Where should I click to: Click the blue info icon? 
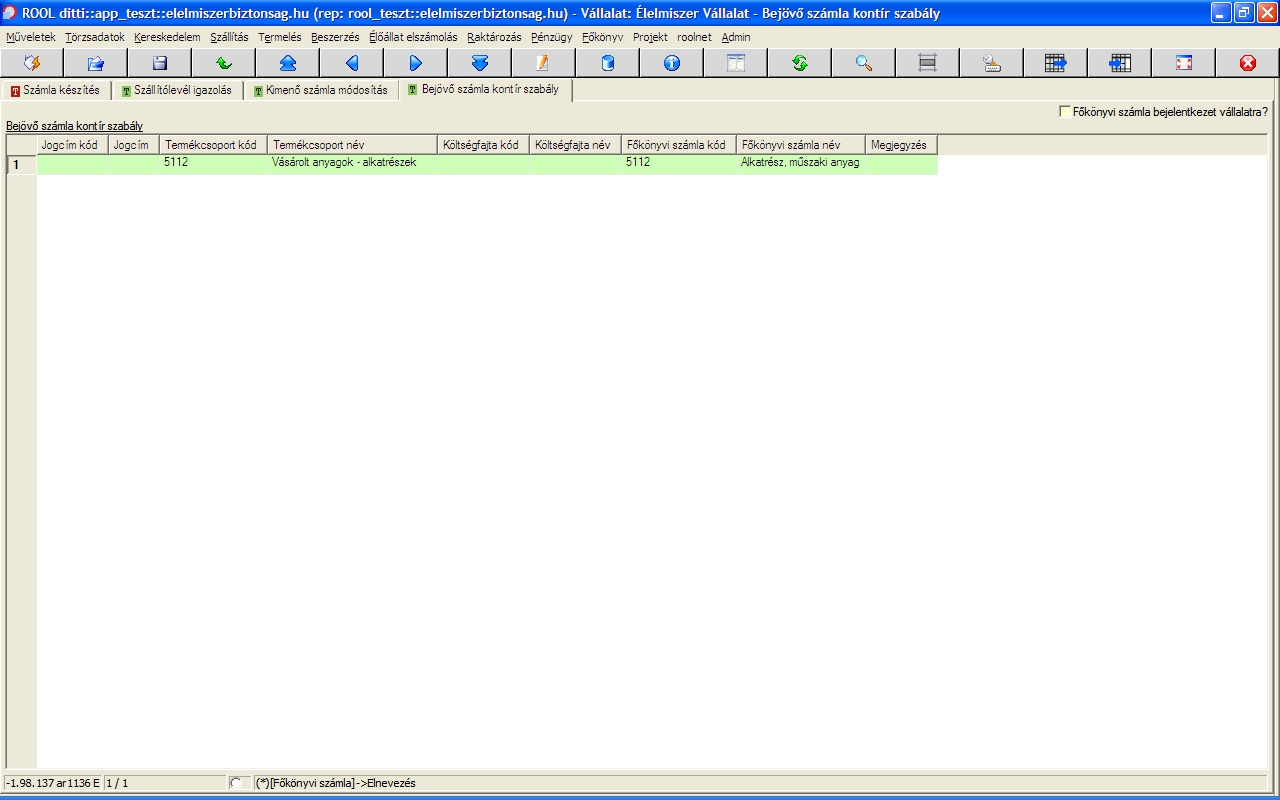(671, 63)
